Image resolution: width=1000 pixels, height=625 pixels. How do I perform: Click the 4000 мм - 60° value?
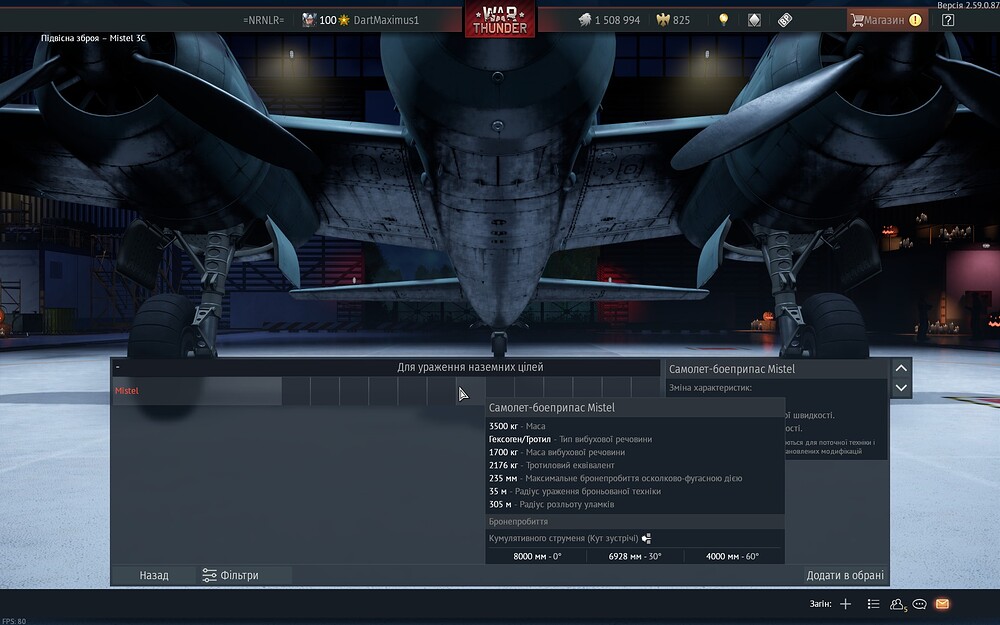[732, 556]
